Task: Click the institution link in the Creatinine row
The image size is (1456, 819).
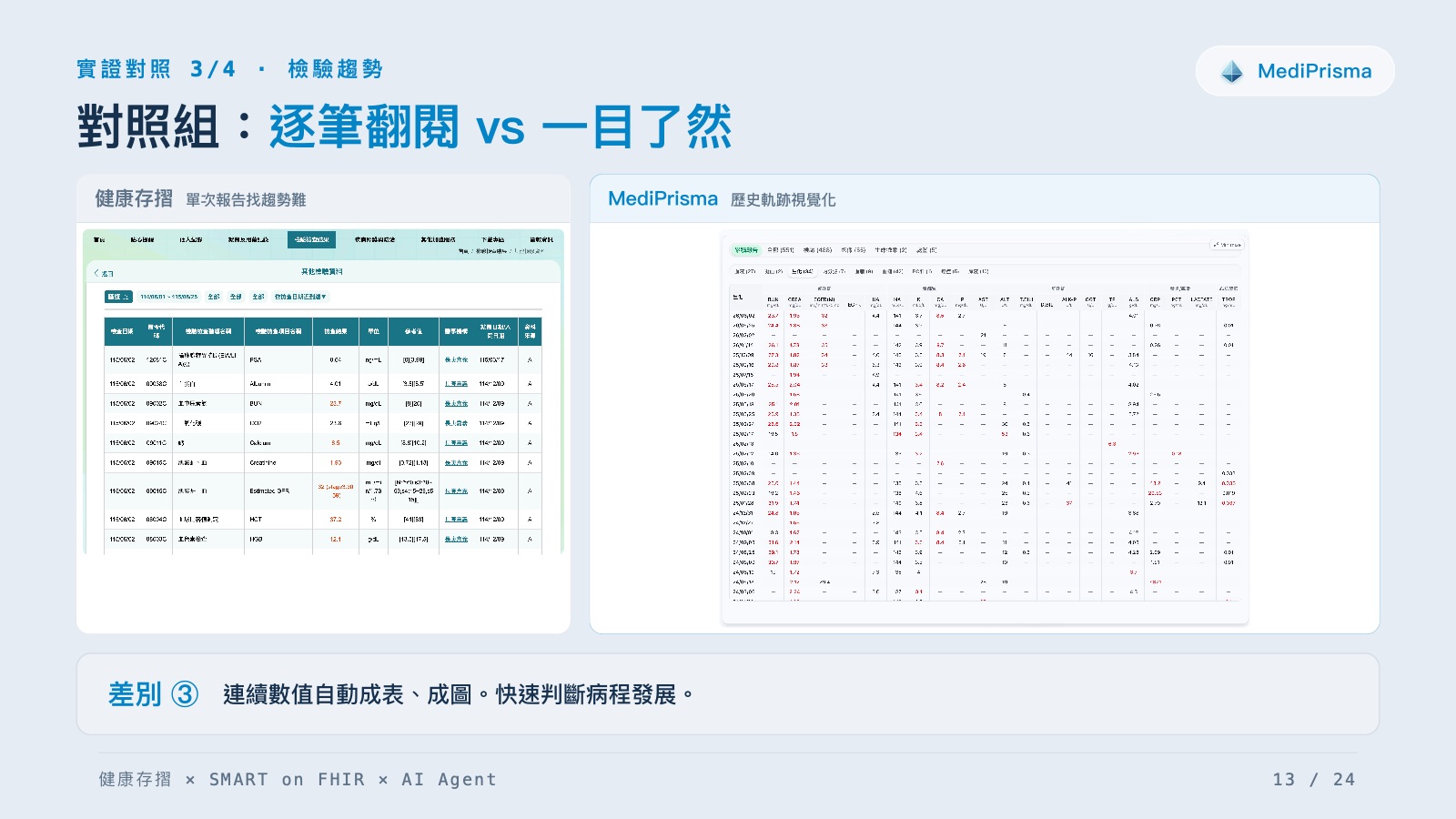Action: tap(456, 463)
